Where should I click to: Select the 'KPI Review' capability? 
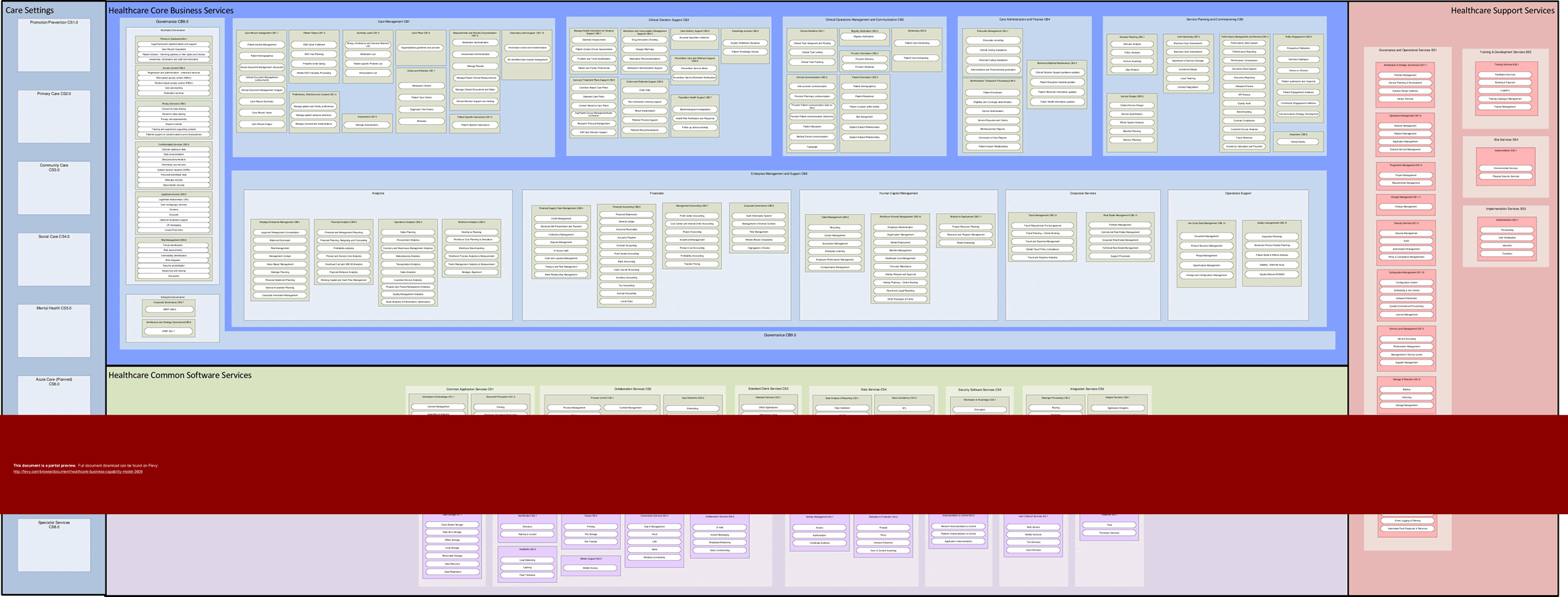point(1244,95)
